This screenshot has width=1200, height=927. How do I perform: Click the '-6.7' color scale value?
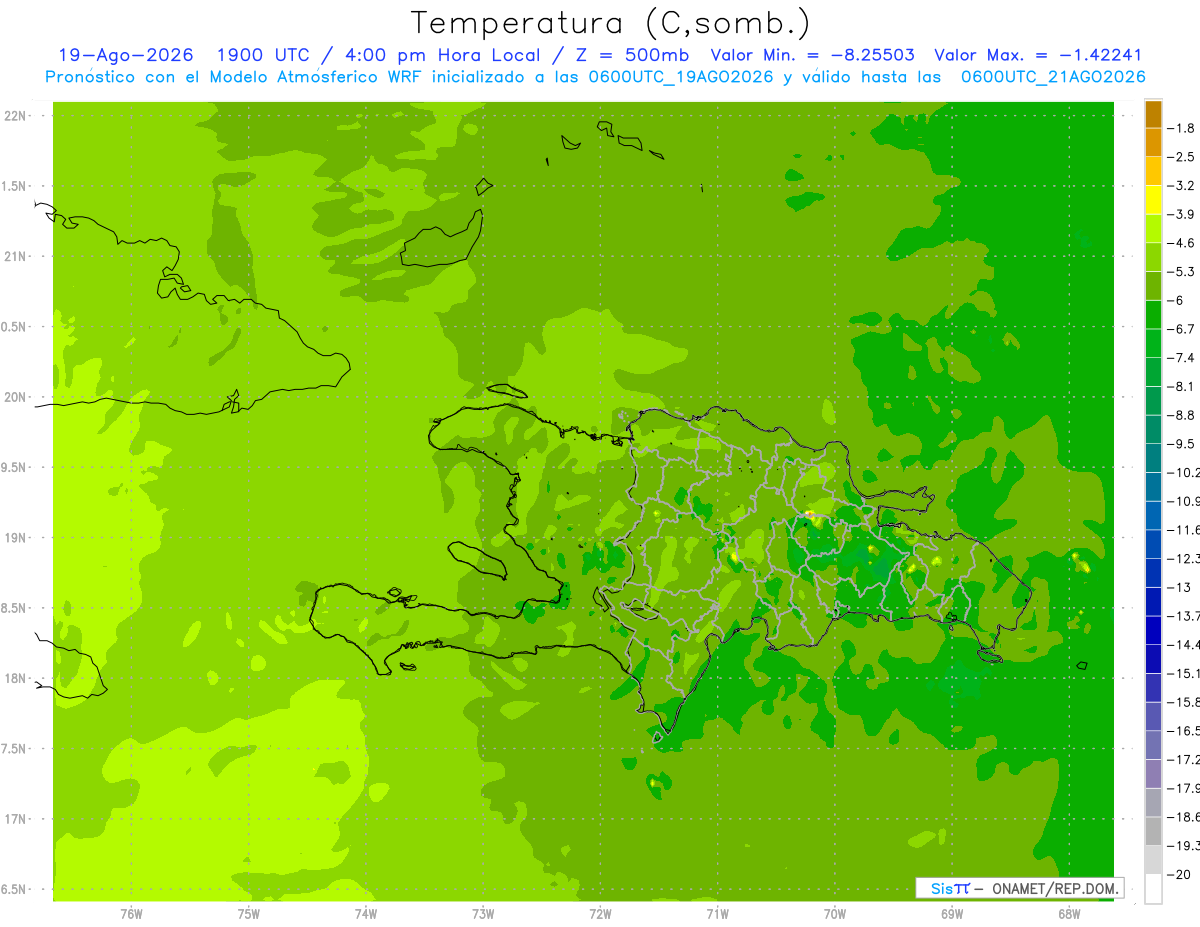(1181, 329)
